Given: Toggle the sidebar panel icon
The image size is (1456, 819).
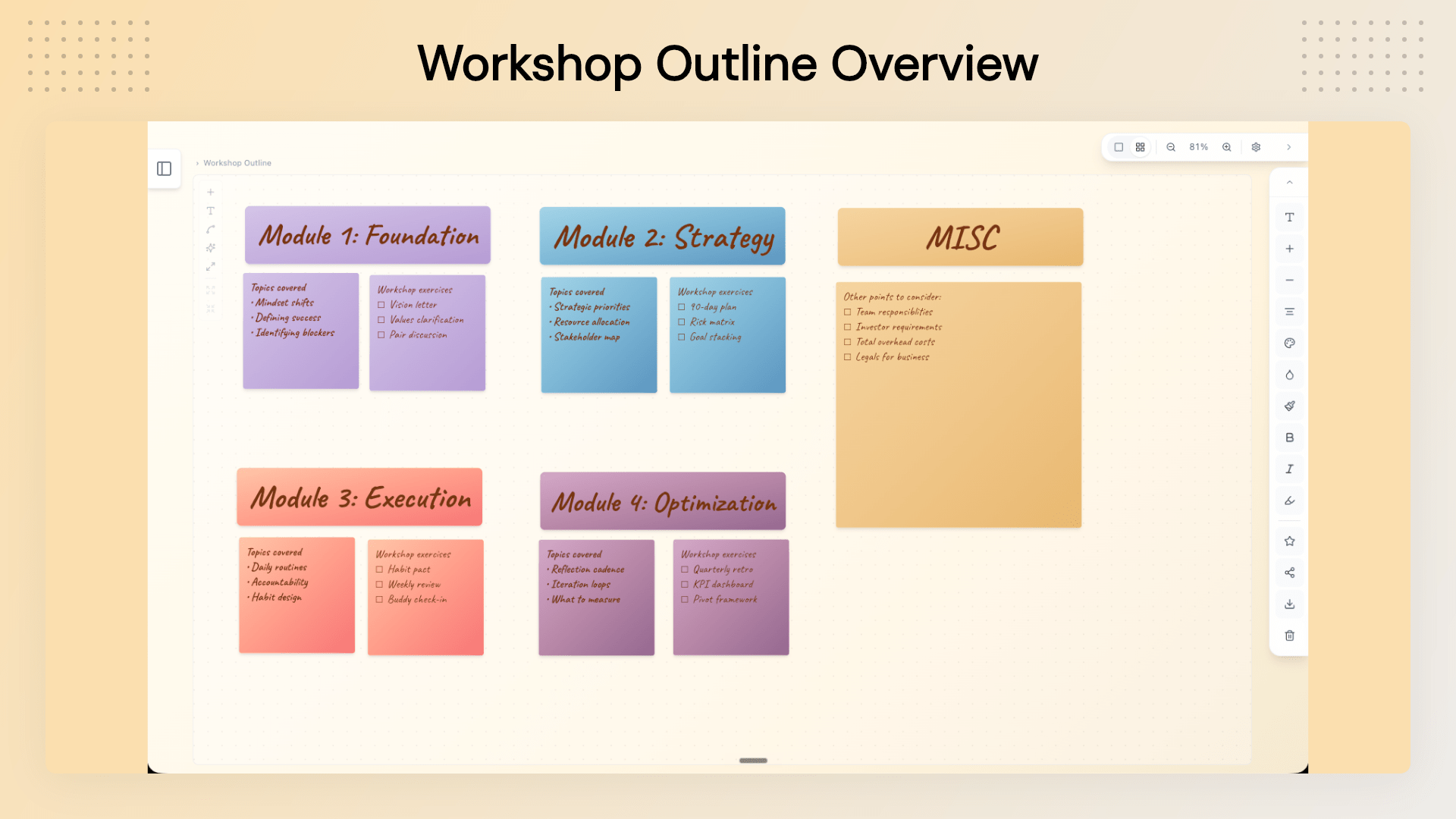Looking at the screenshot, I should click(x=164, y=168).
